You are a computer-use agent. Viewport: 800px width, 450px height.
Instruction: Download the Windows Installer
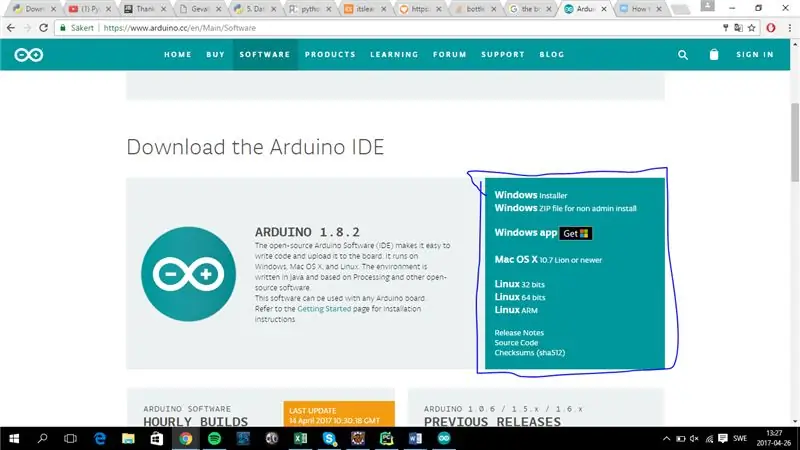[531, 195]
